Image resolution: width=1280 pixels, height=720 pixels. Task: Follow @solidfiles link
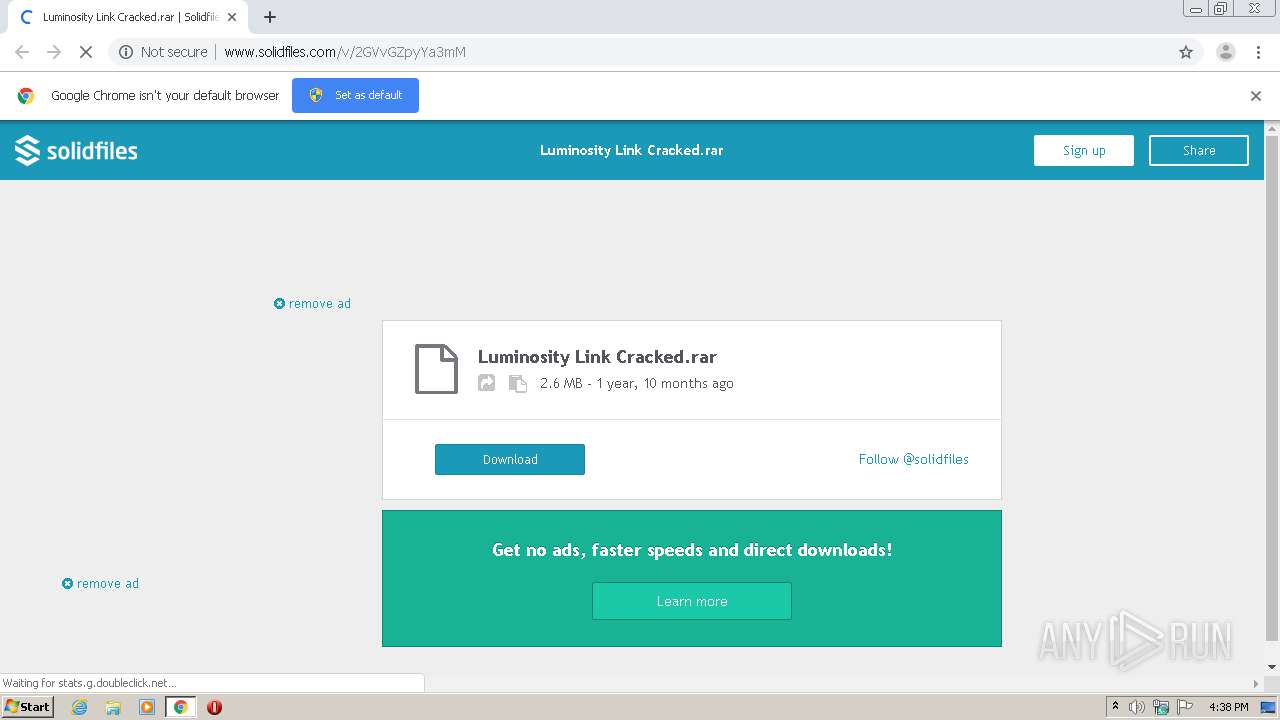click(x=914, y=459)
